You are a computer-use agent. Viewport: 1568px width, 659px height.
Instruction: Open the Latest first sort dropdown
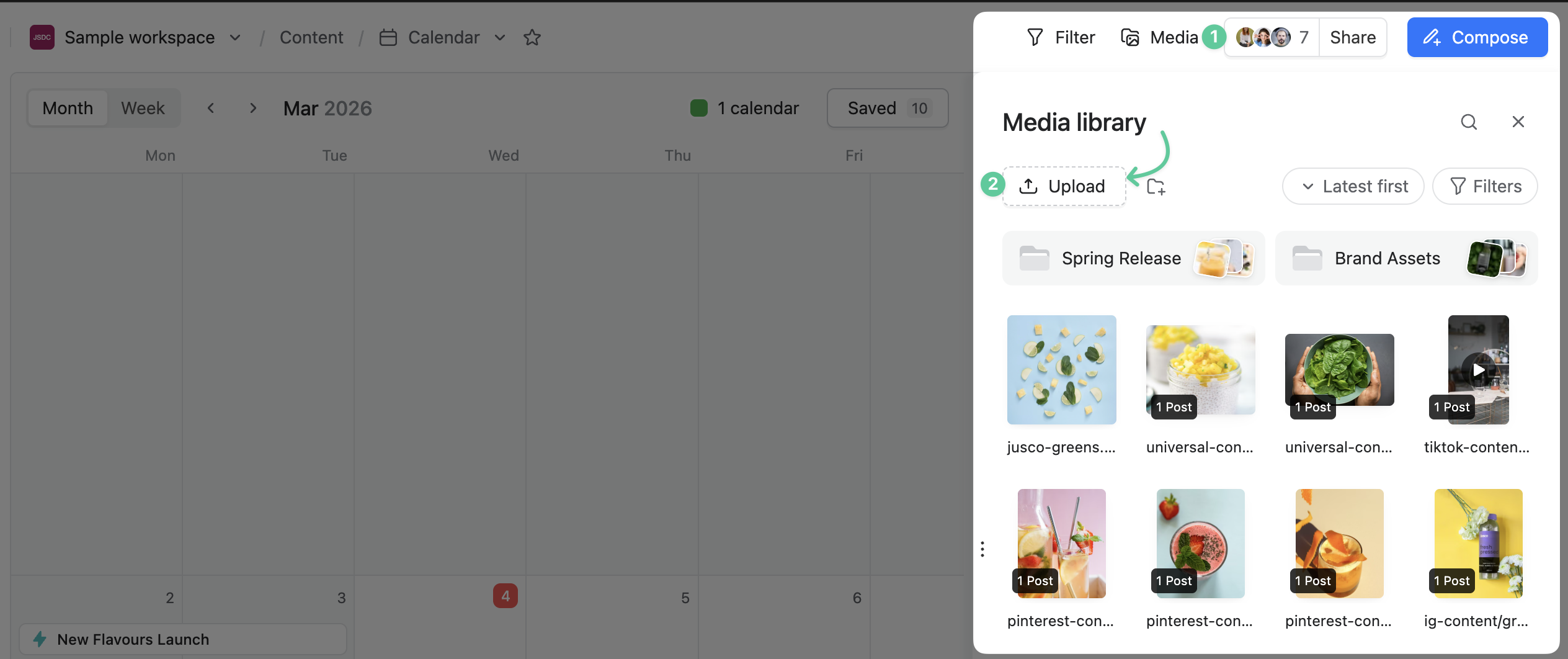click(x=1353, y=186)
